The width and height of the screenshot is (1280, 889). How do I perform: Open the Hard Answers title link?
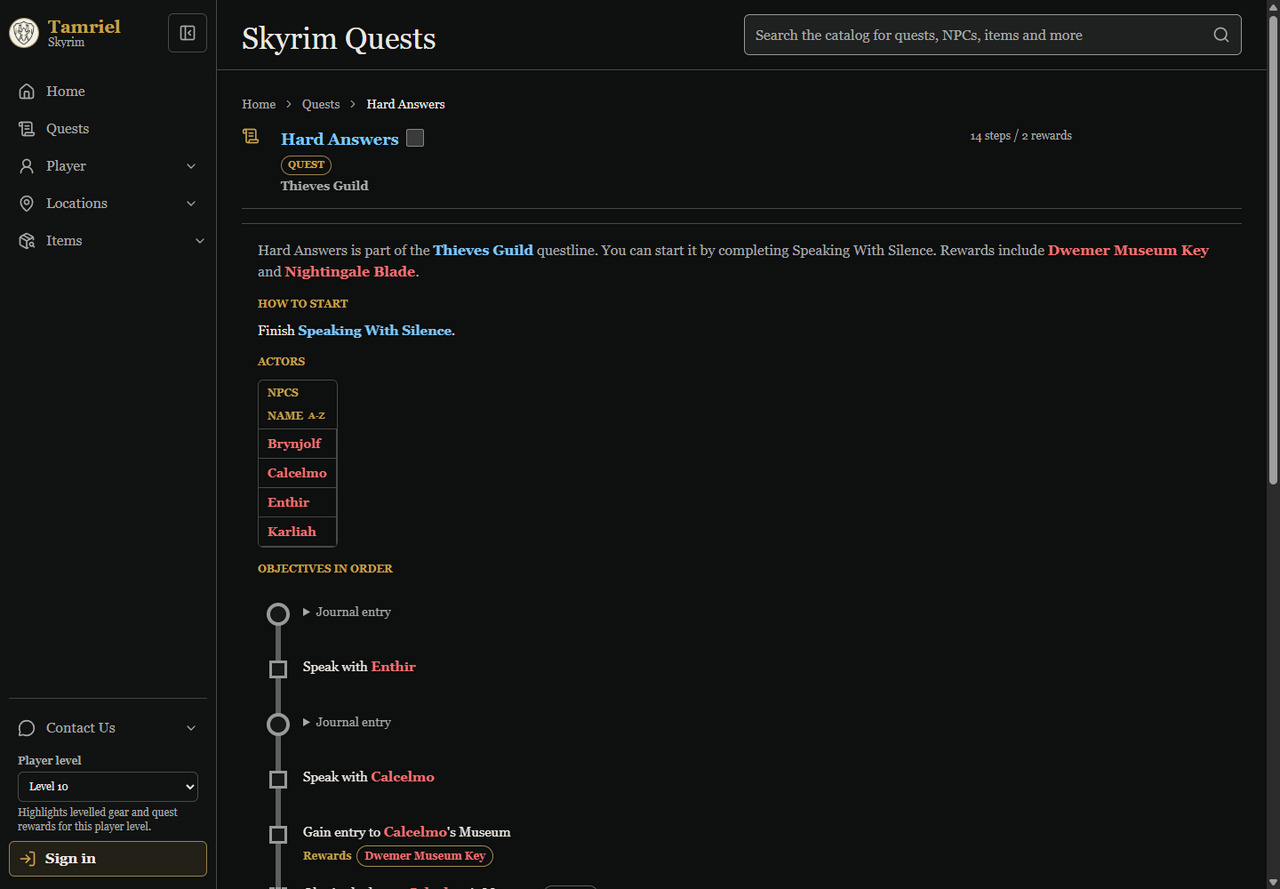click(x=340, y=139)
